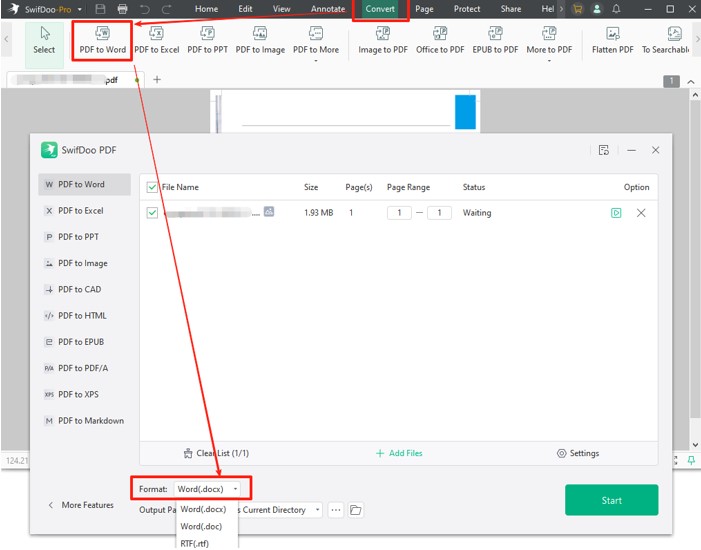This screenshot has height=550, width=701.
Task: Click the Print icon in title bar
Action: coord(122,9)
